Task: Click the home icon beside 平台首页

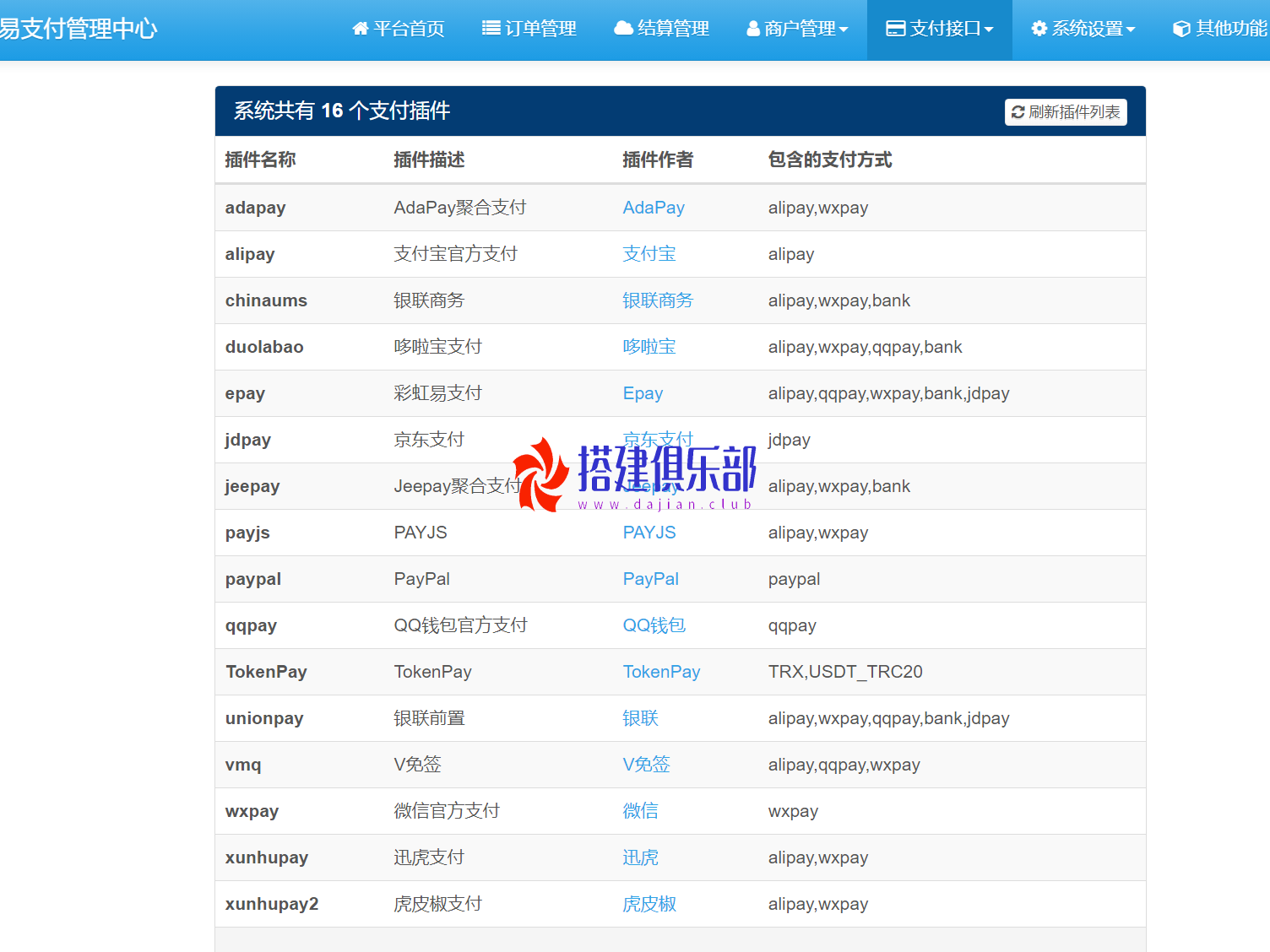Action: point(361,29)
